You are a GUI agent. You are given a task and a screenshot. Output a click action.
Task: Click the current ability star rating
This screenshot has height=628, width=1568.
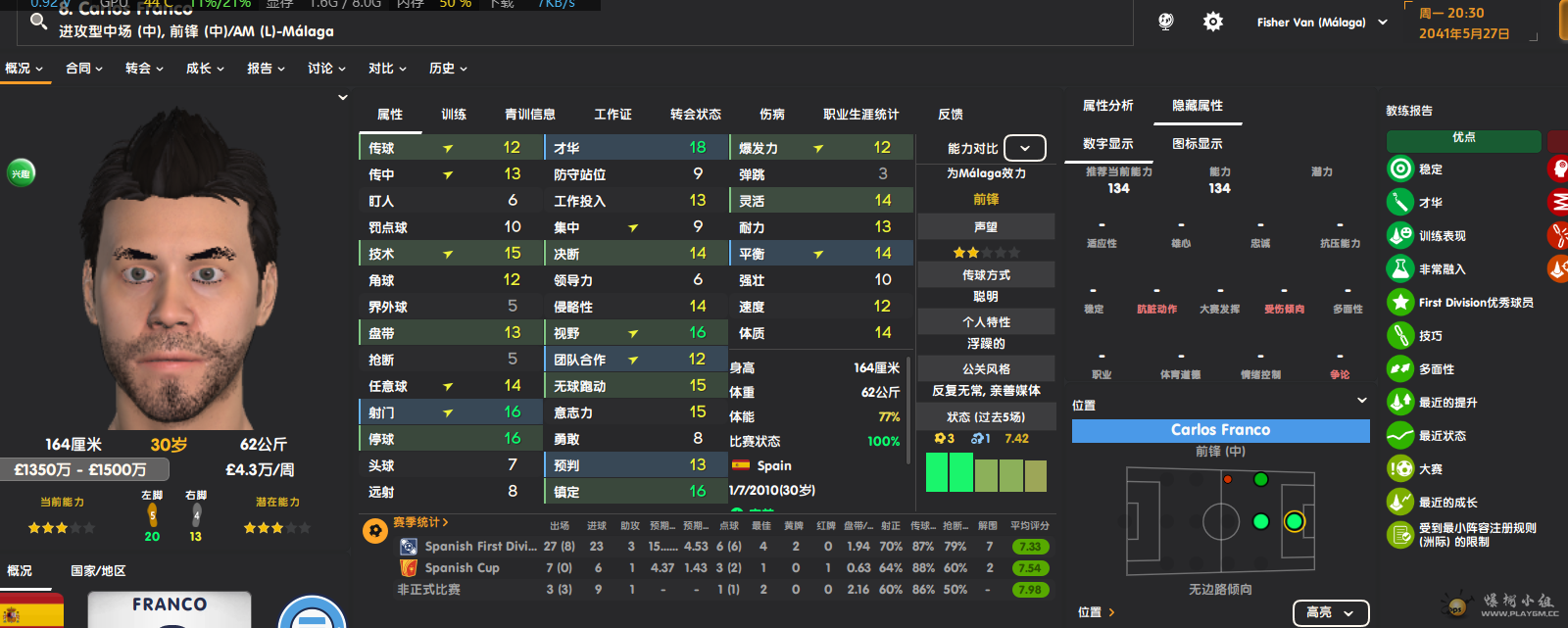coord(62,527)
